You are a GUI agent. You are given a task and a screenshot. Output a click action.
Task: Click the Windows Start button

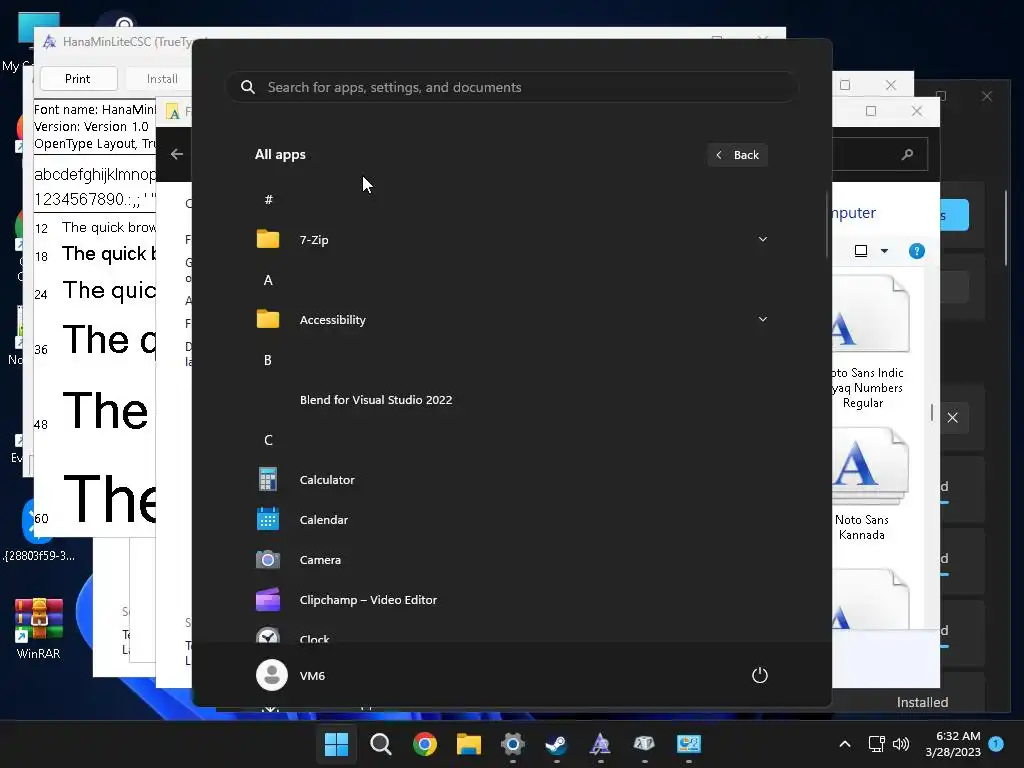[336, 744]
